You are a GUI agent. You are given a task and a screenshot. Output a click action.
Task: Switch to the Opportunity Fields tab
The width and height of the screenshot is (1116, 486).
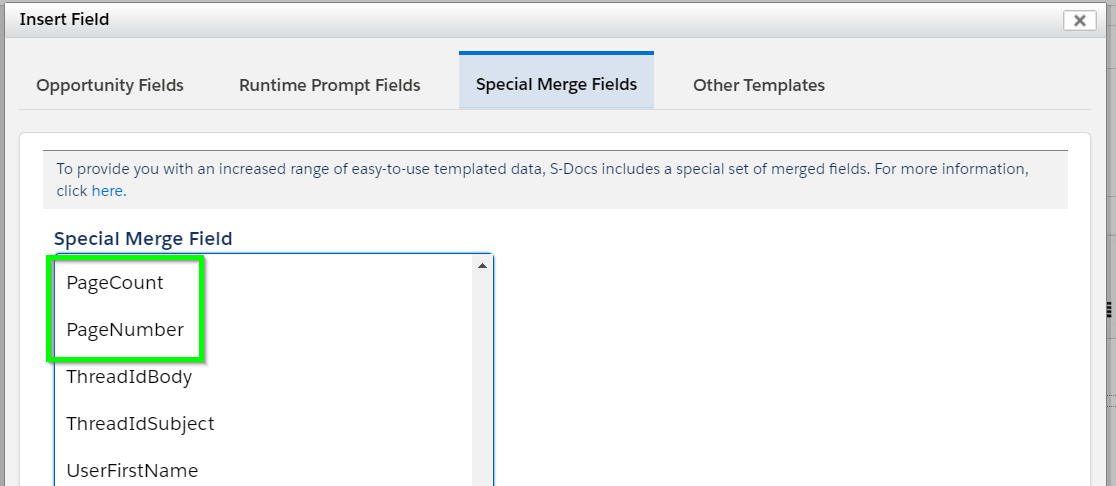point(110,85)
